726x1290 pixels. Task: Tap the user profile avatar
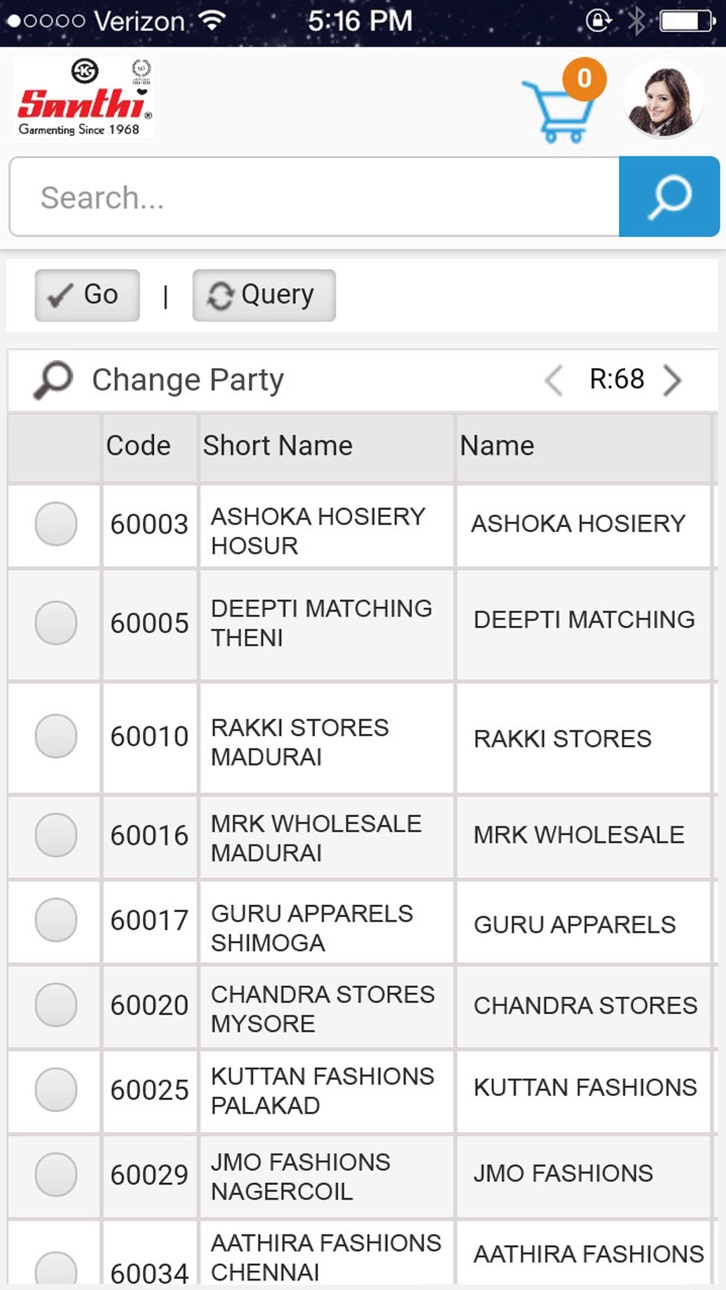tap(663, 100)
